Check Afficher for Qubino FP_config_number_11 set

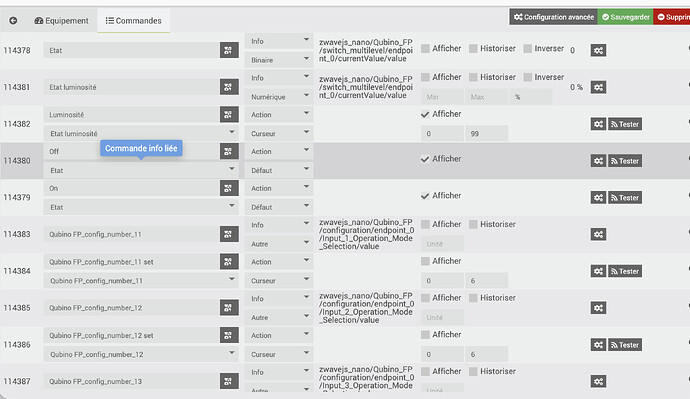[x=425, y=261]
